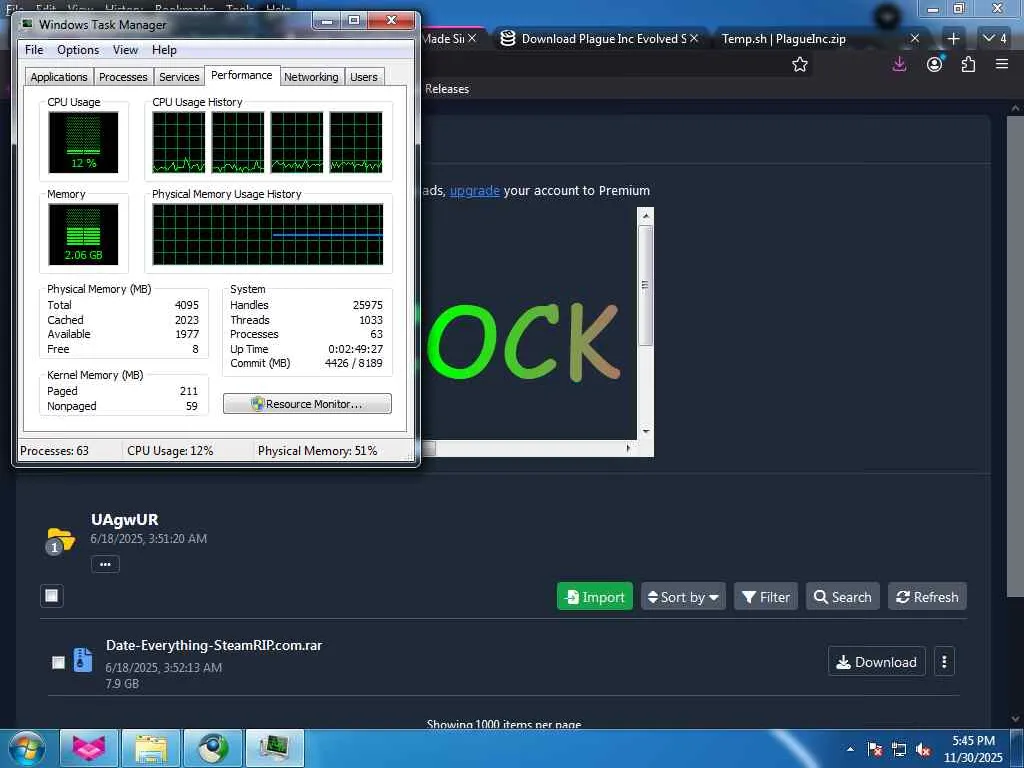Click the green Import button
Screen dimensions: 1024x768
(594, 596)
